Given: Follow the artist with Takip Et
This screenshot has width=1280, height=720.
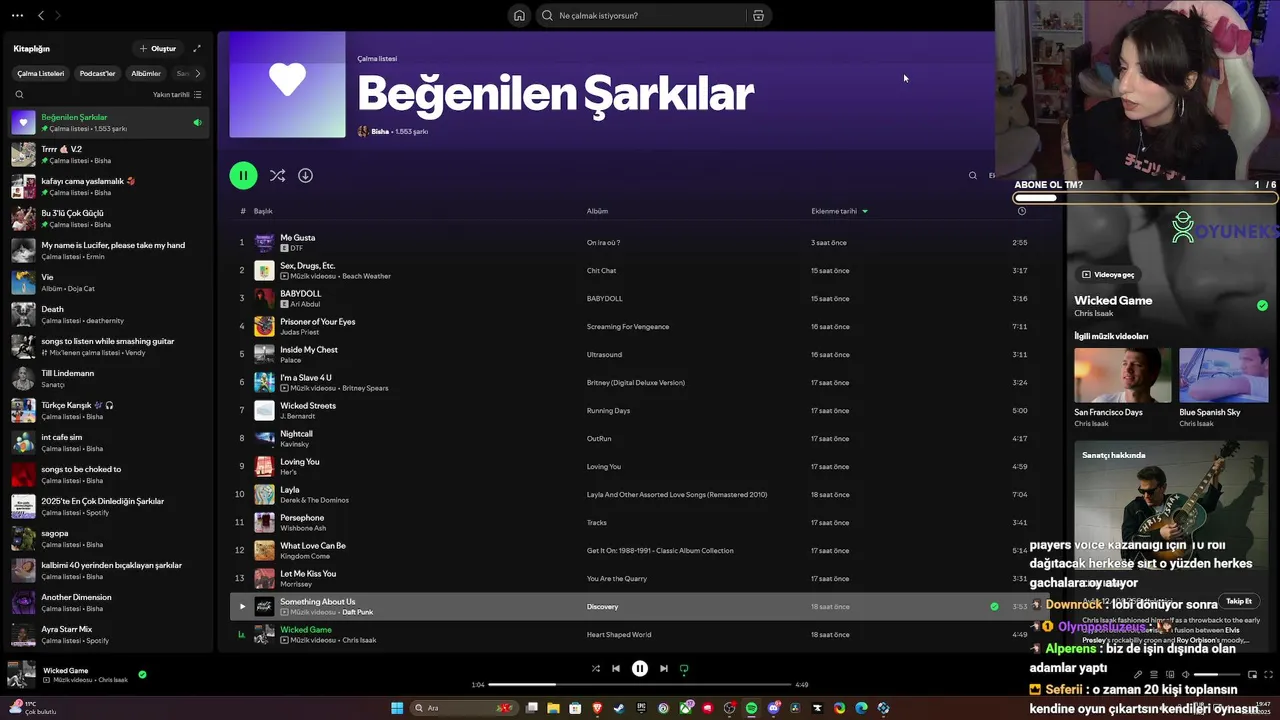Looking at the screenshot, I should [1239, 601].
